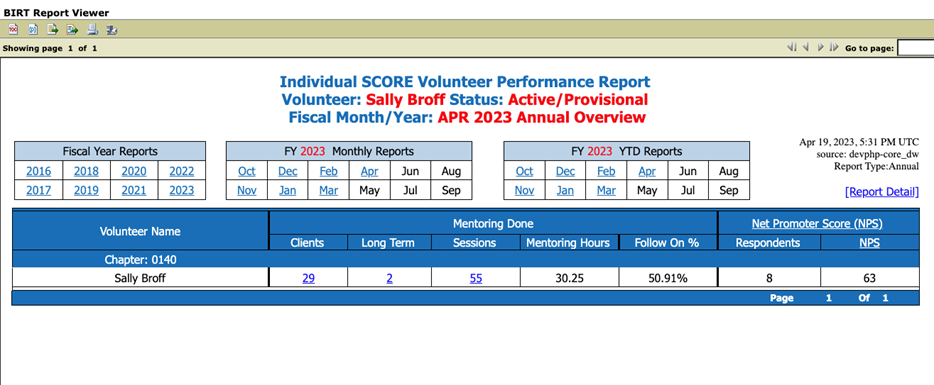The width and height of the screenshot is (934, 385).
Task: Click Sally Broff in the table row
Action: pyautogui.click(x=140, y=278)
